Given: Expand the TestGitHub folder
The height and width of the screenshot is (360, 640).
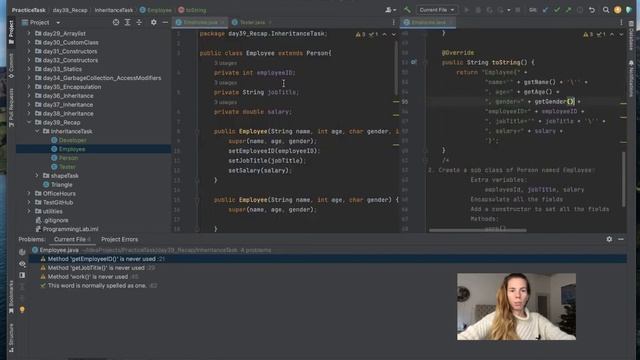Looking at the screenshot, I should [29, 202].
